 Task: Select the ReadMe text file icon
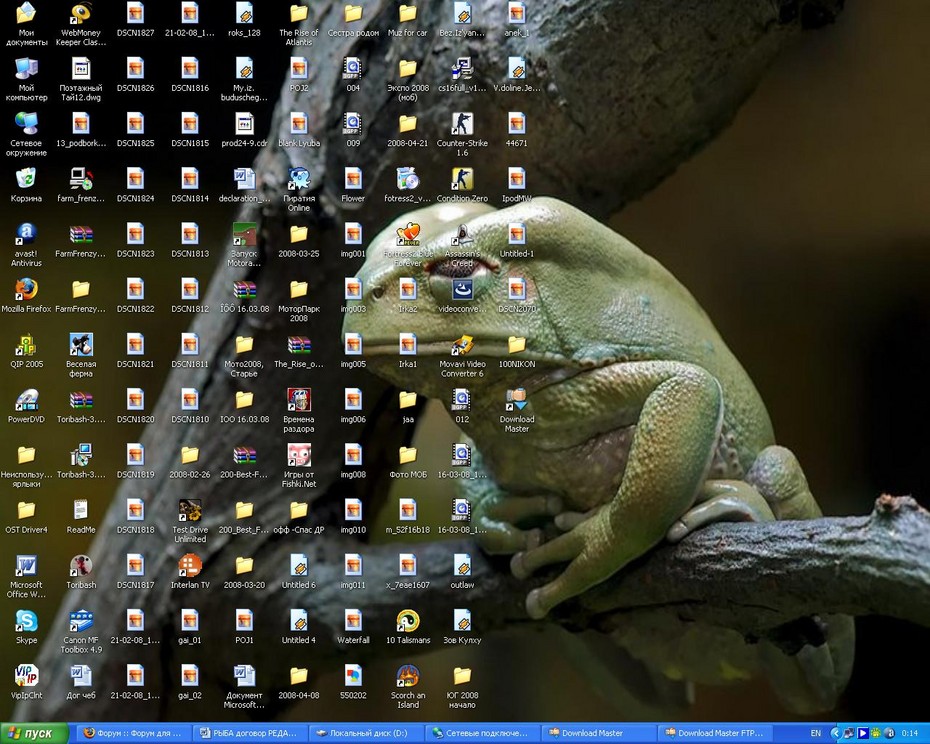(x=81, y=516)
